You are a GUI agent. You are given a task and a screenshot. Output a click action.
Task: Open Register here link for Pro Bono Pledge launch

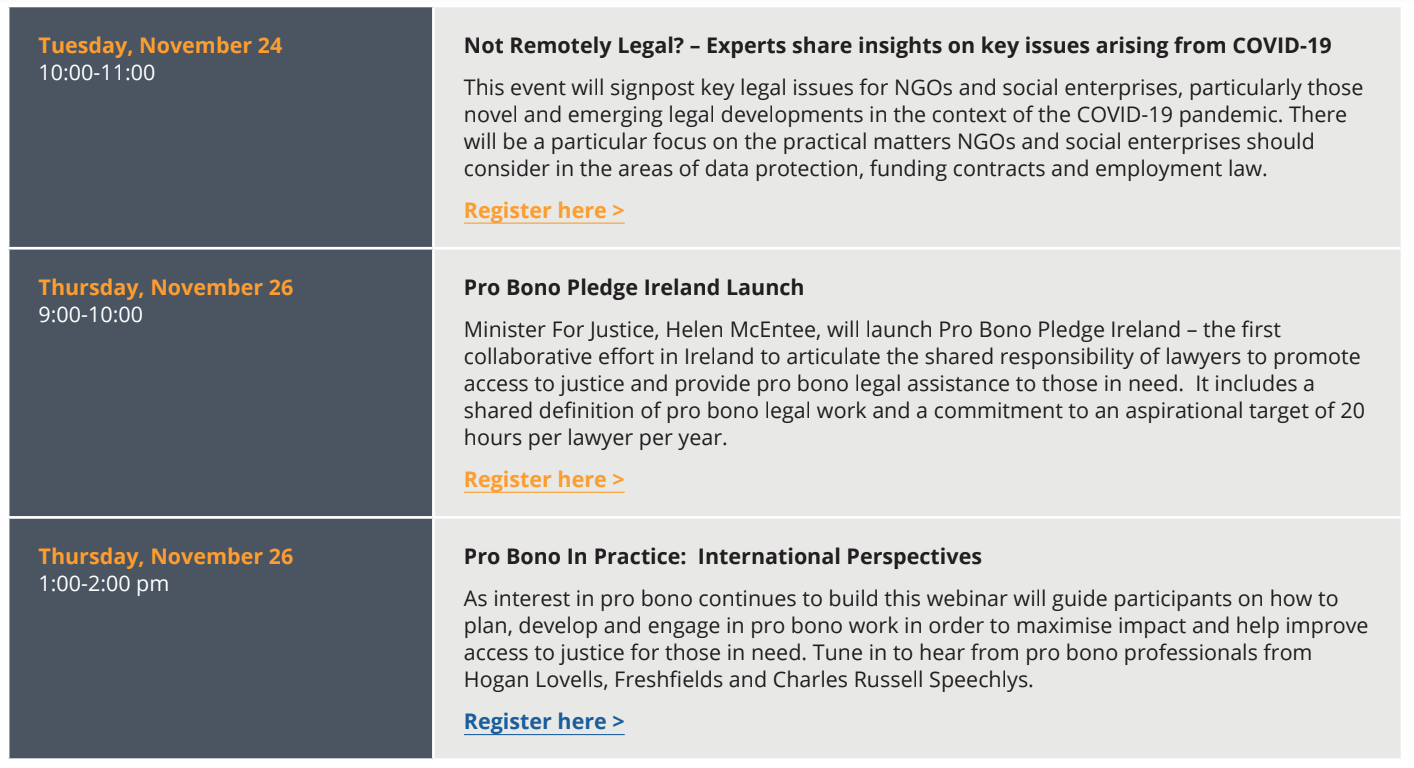pyautogui.click(x=544, y=480)
